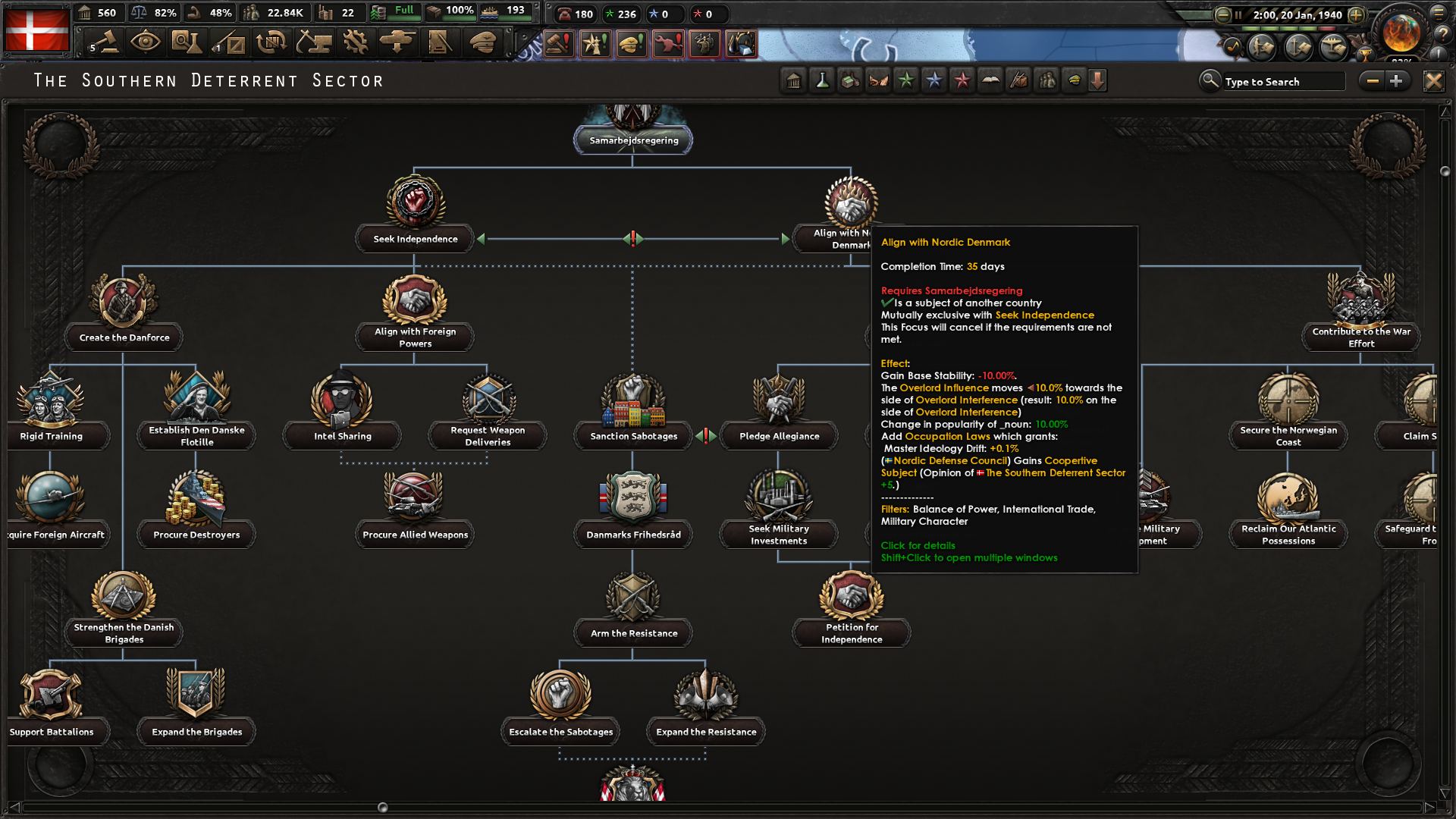The height and width of the screenshot is (819, 1456).
Task: Toggle the navy experience blue star filter
Action: (934, 80)
